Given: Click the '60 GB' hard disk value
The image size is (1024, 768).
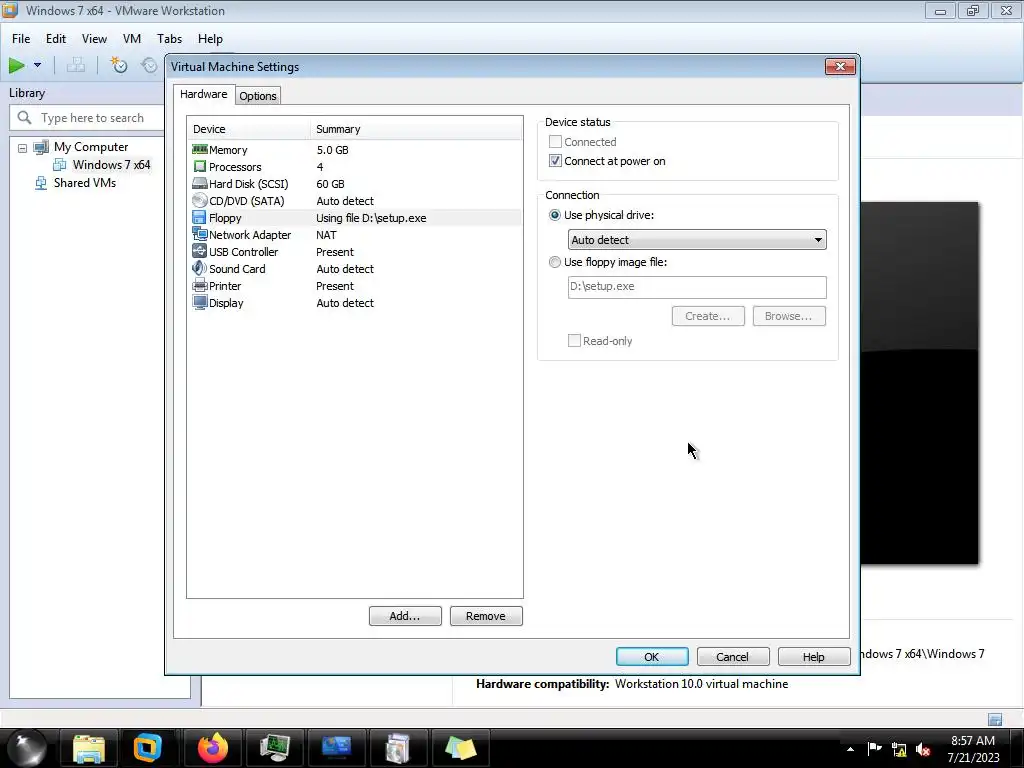Looking at the screenshot, I should point(330,184).
